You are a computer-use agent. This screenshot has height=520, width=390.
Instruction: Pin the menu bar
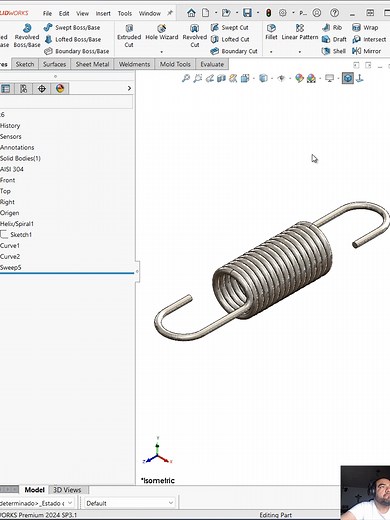[170, 13]
